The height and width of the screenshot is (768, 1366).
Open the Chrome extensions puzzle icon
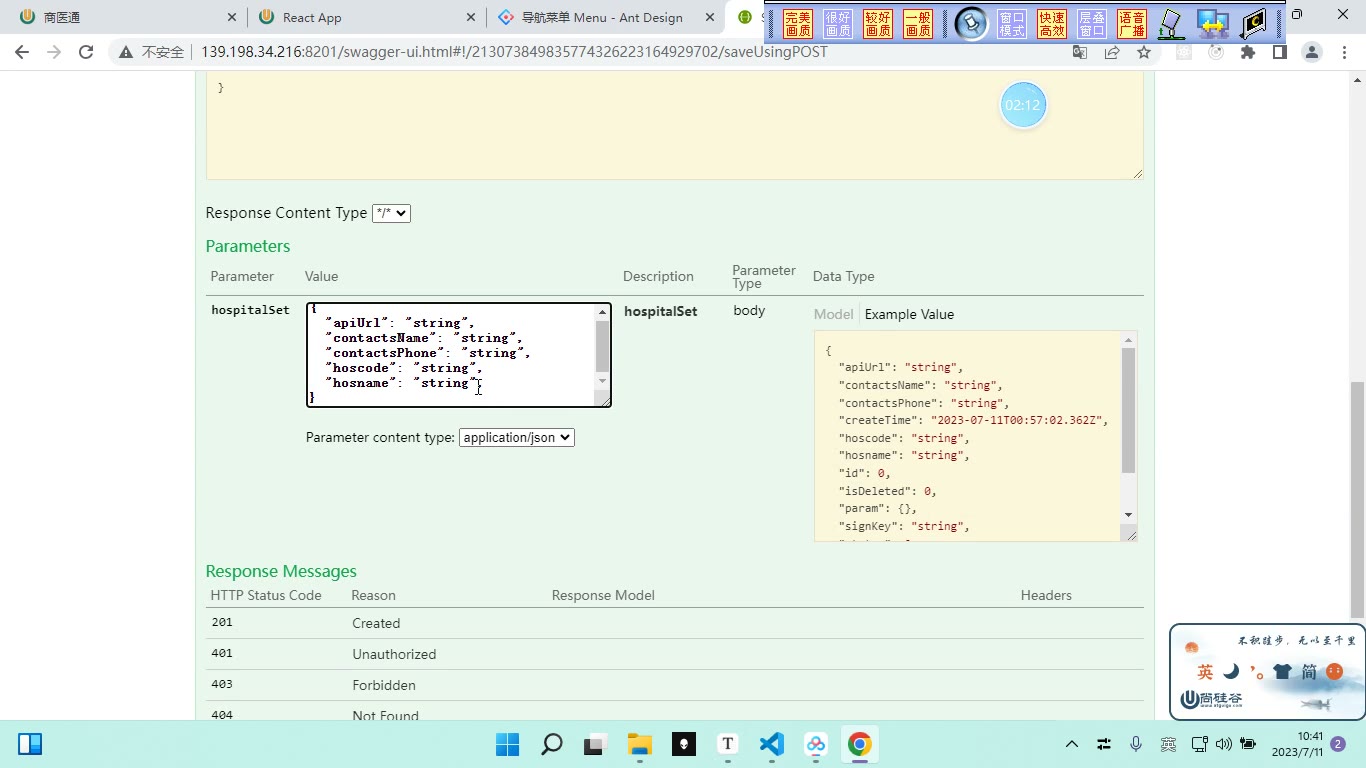click(1248, 52)
